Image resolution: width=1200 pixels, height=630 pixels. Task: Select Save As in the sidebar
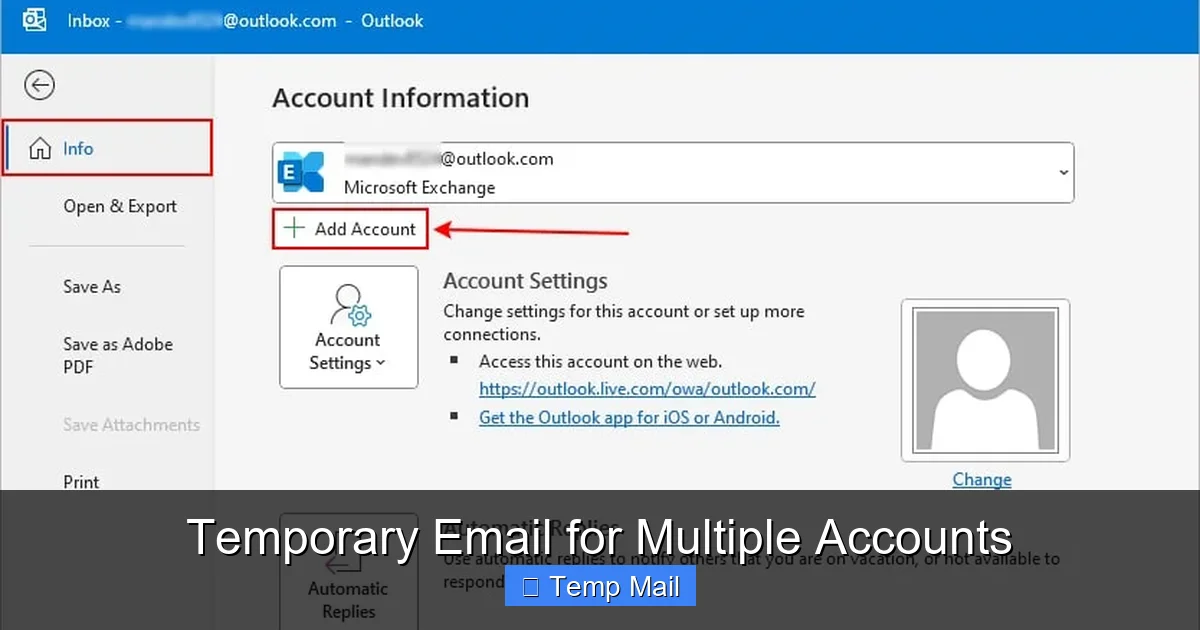(92, 287)
